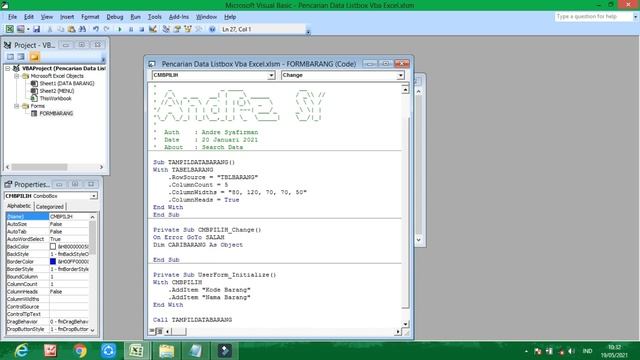Open the File menu

(x=13, y=17)
